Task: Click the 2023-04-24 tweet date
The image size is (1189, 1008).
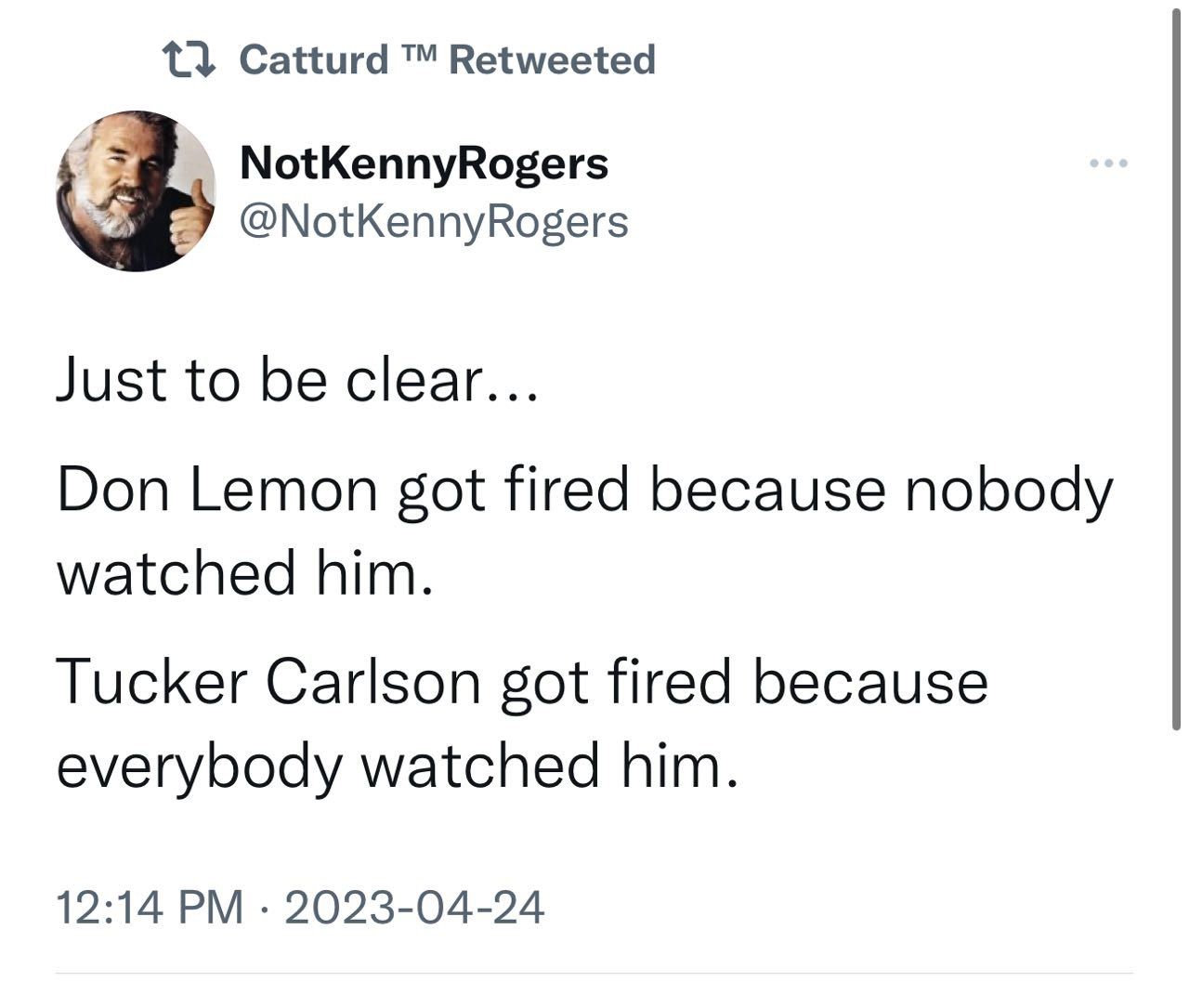Action: (x=413, y=907)
